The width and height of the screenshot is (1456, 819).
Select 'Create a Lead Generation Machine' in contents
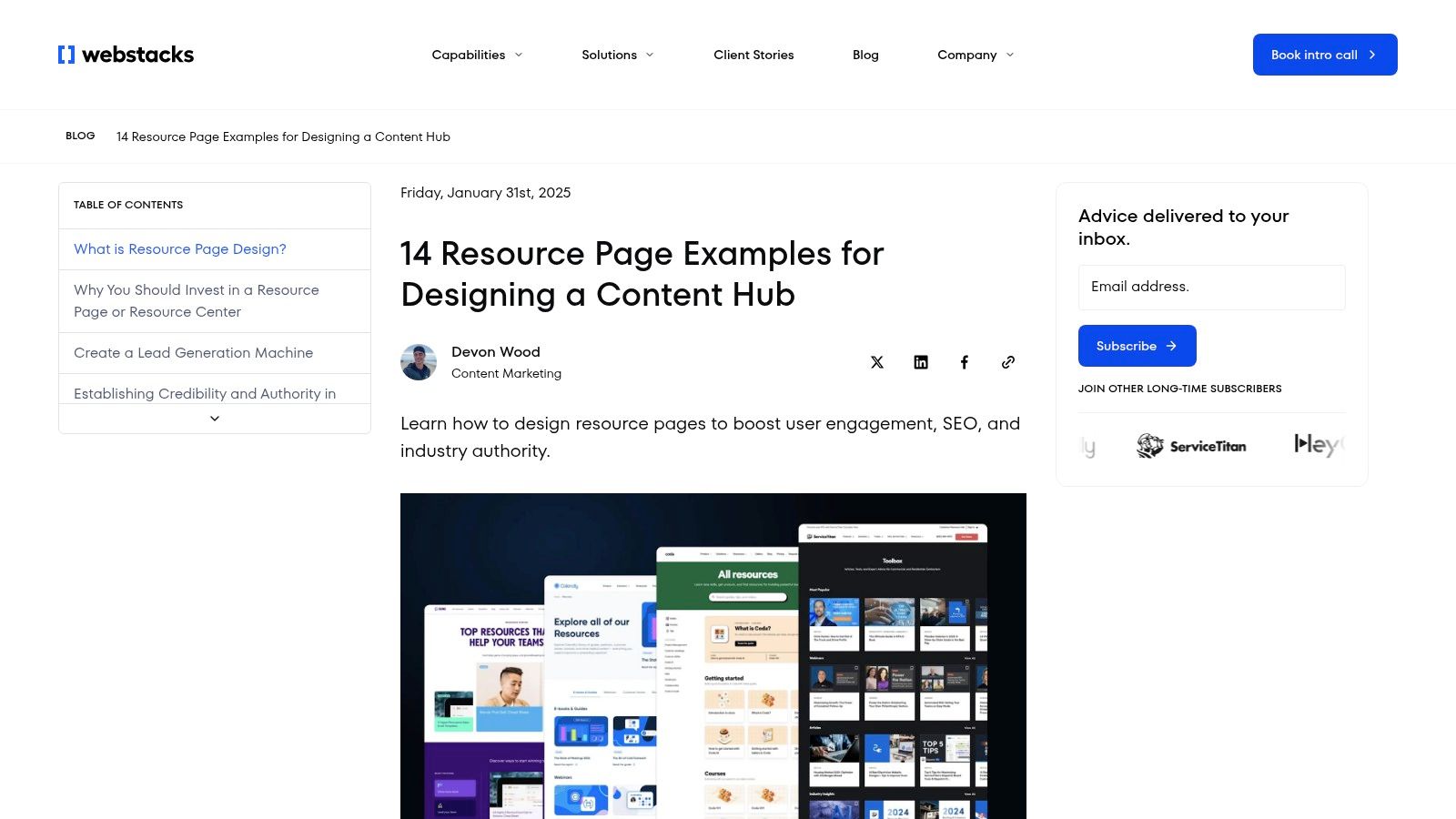click(193, 352)
